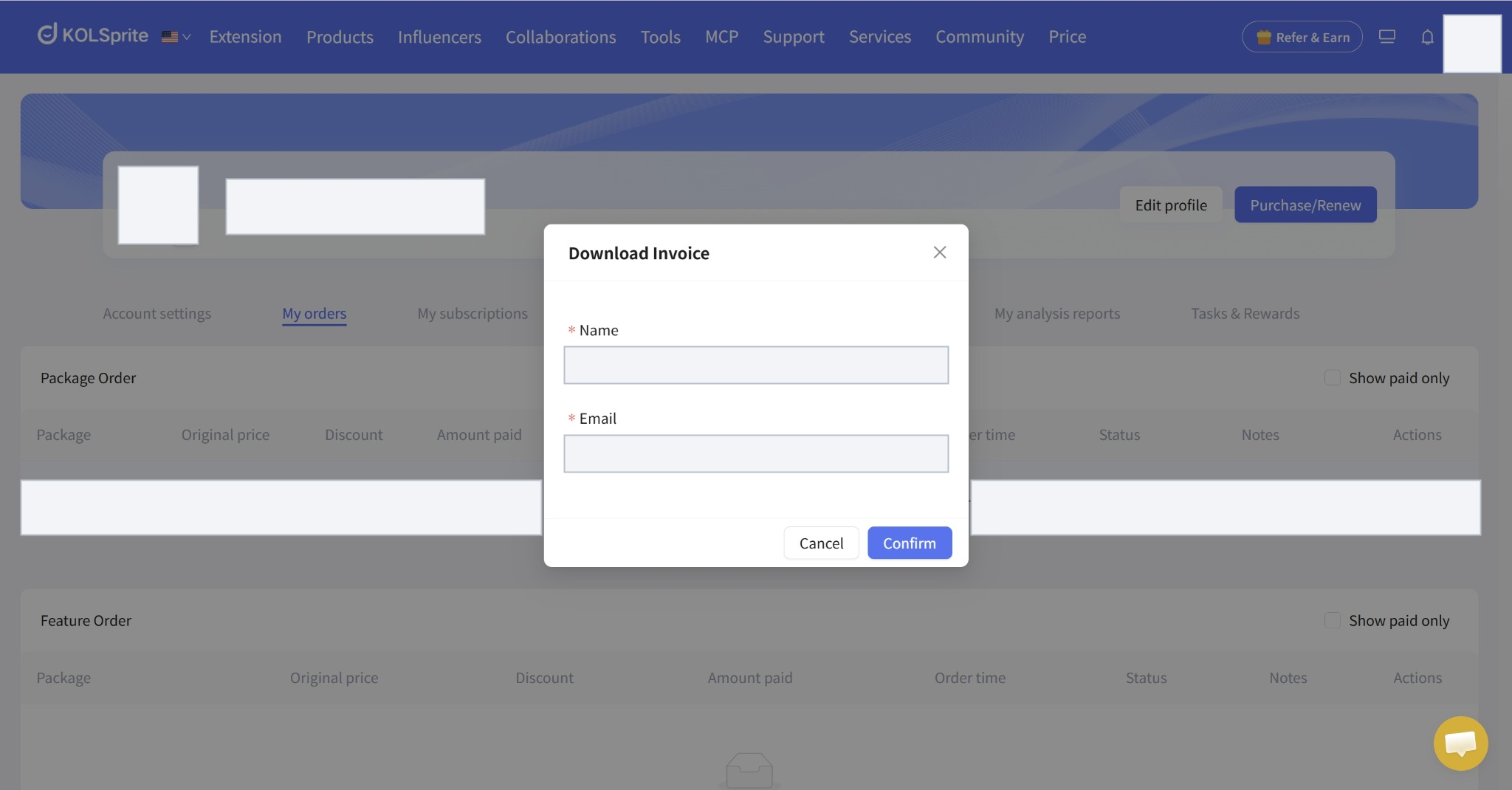Toggle Show paid only for Feature Order

pos(1332,620)
